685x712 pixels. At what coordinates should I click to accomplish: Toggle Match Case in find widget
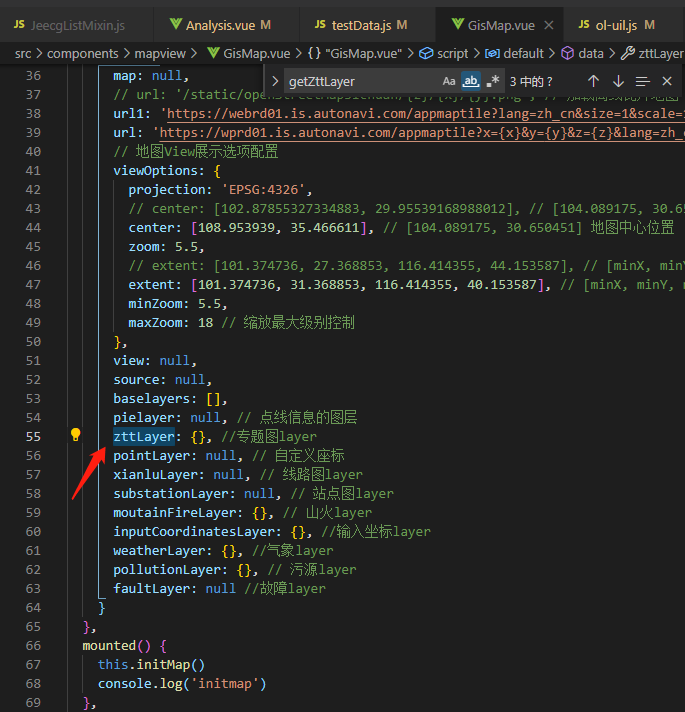click(x=448, y=82)
